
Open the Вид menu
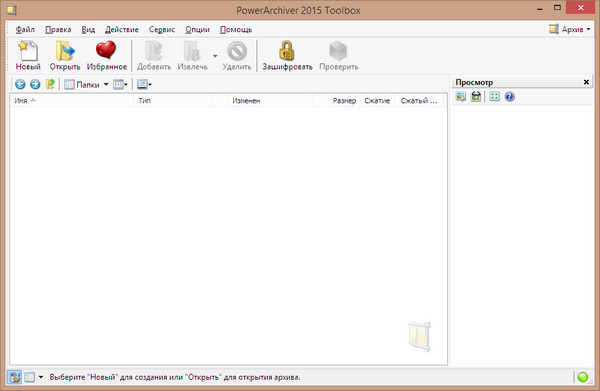pos(88,29)
